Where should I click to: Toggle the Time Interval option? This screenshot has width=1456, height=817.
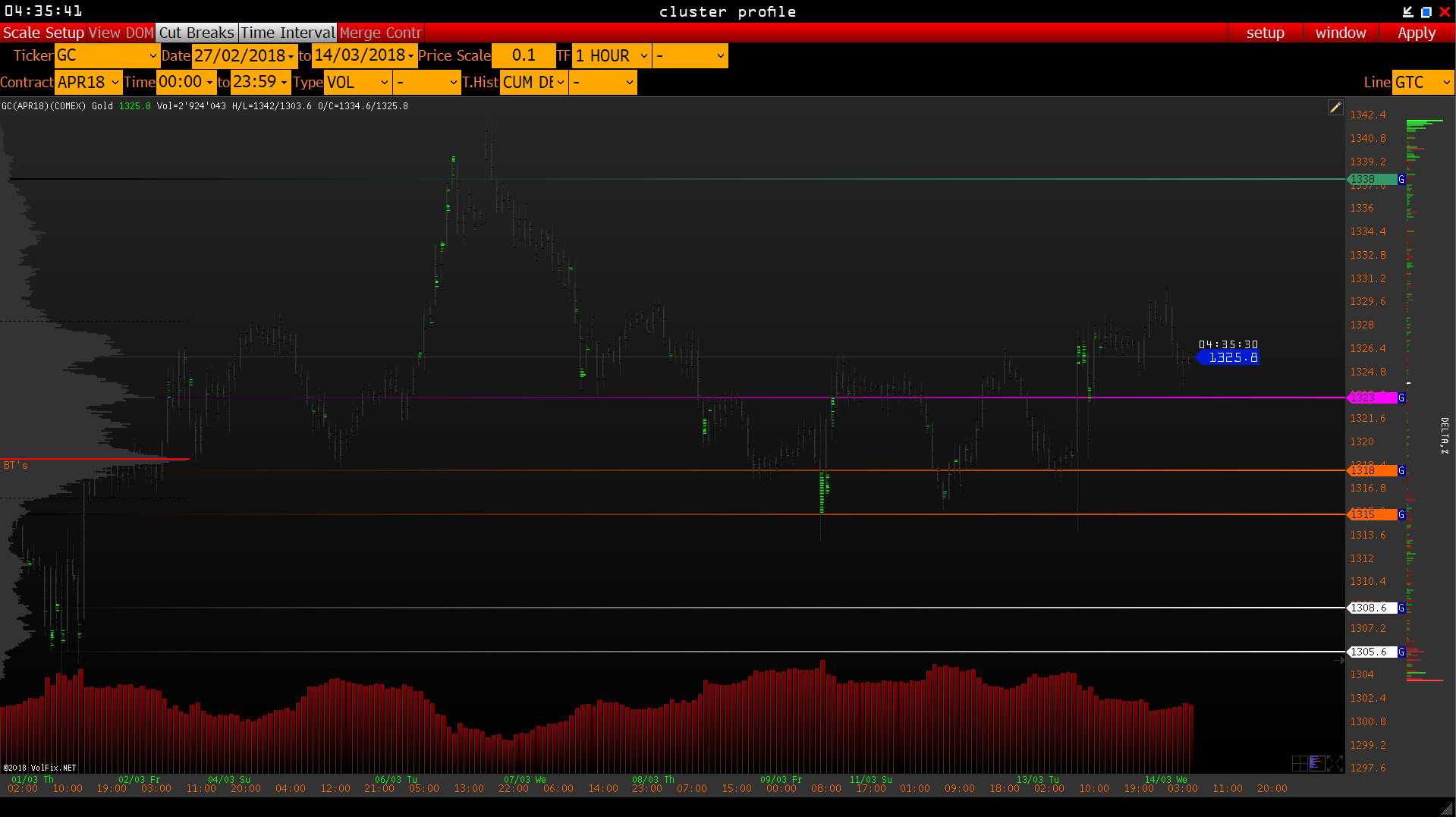288,33
